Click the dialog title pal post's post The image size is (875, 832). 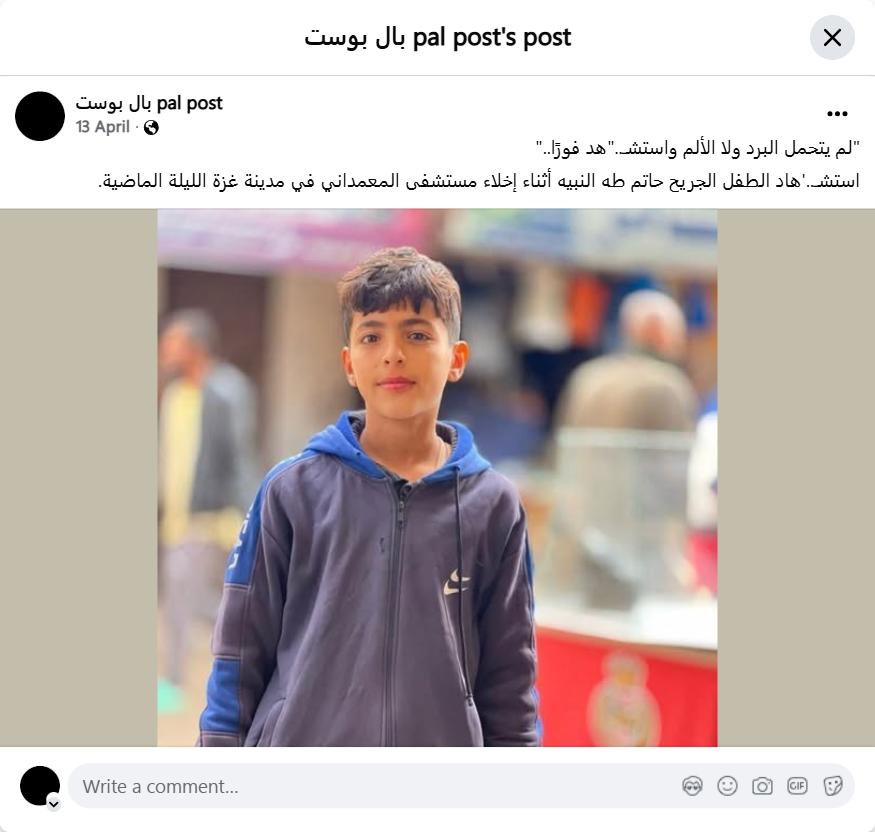[438, 37]
